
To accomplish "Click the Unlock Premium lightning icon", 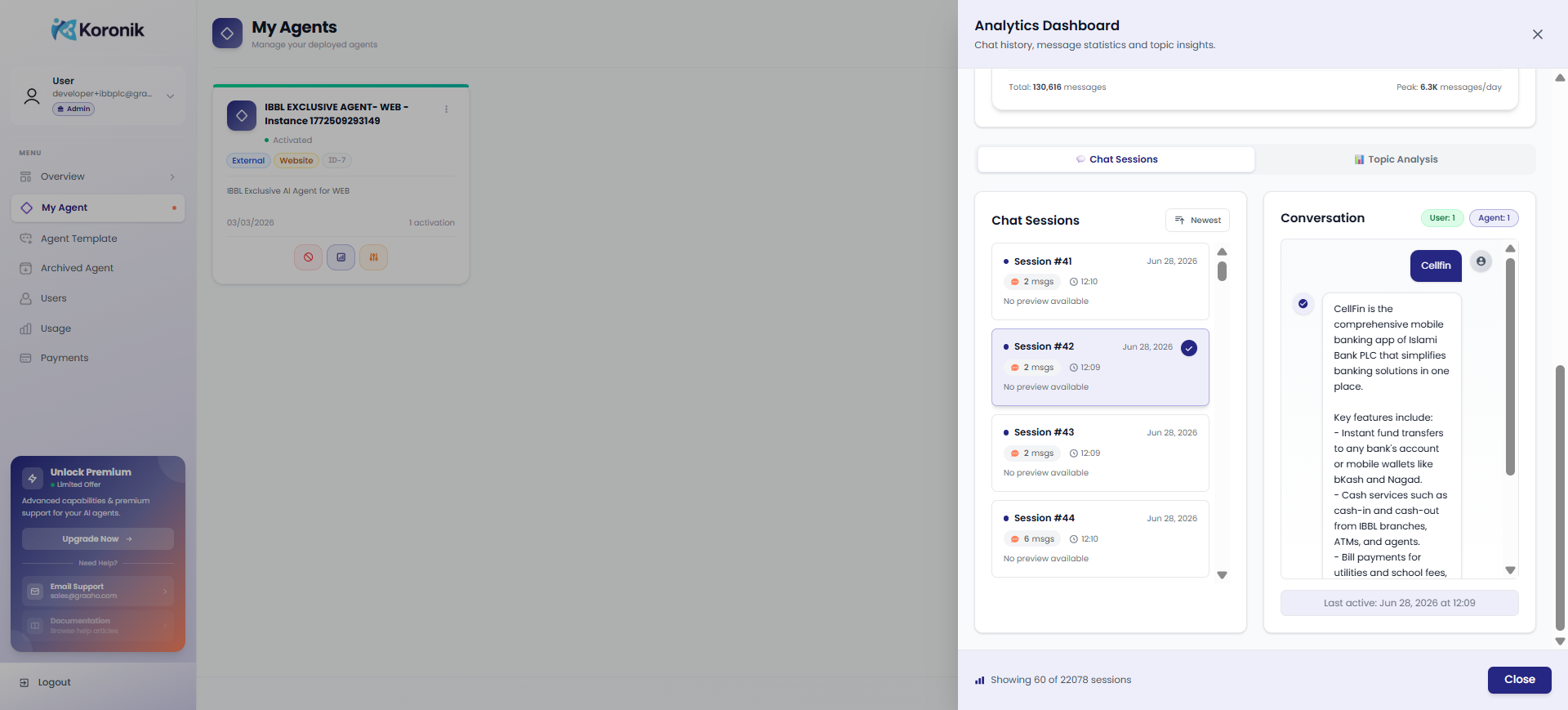I will [33, 478].
